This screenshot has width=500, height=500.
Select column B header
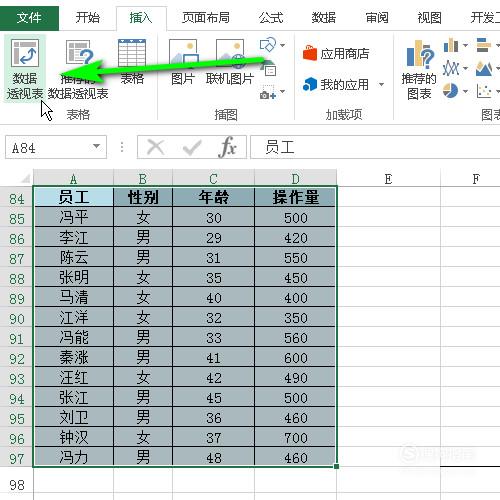[143, 179]
